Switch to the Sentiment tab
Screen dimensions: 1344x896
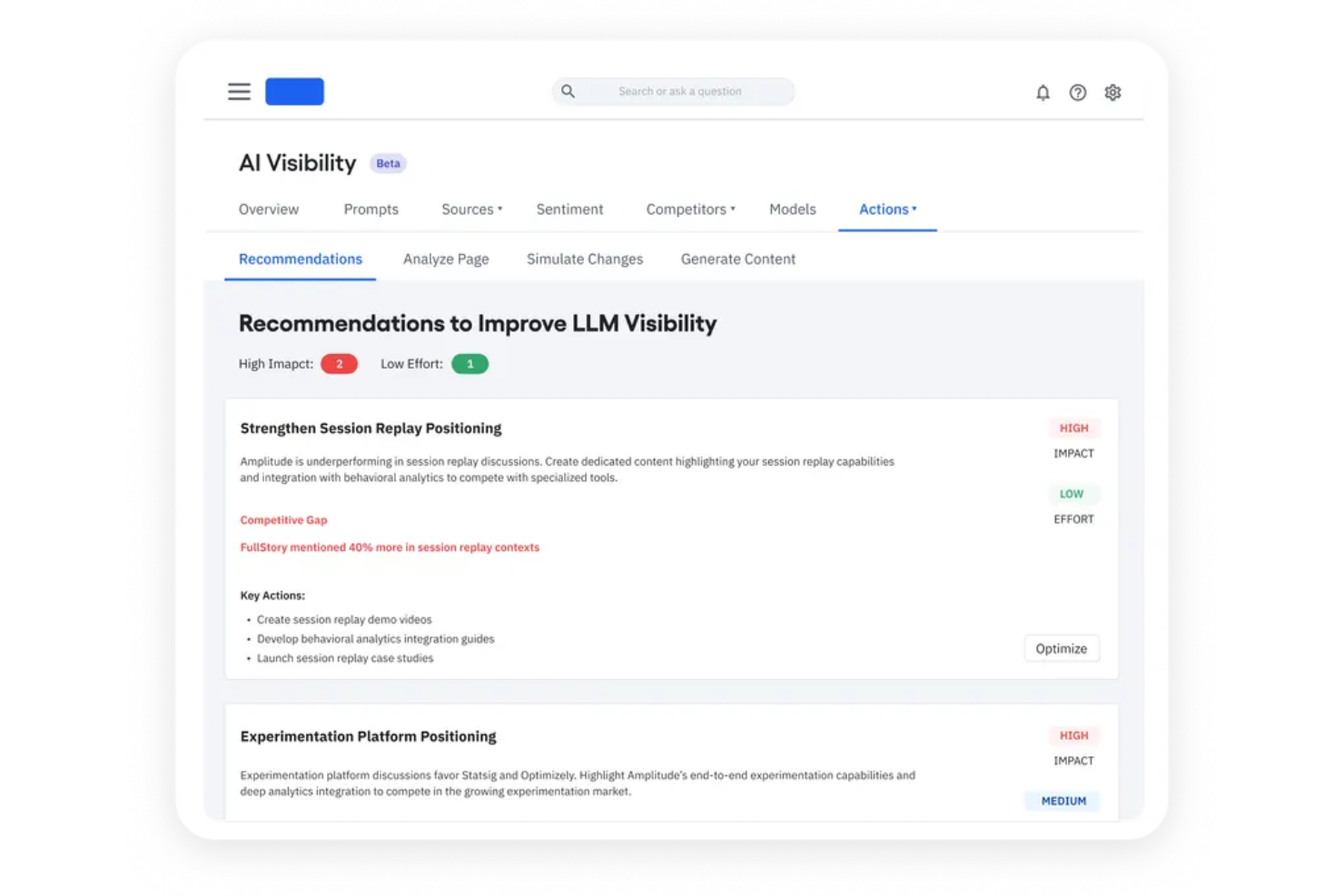tap(569, 209)
